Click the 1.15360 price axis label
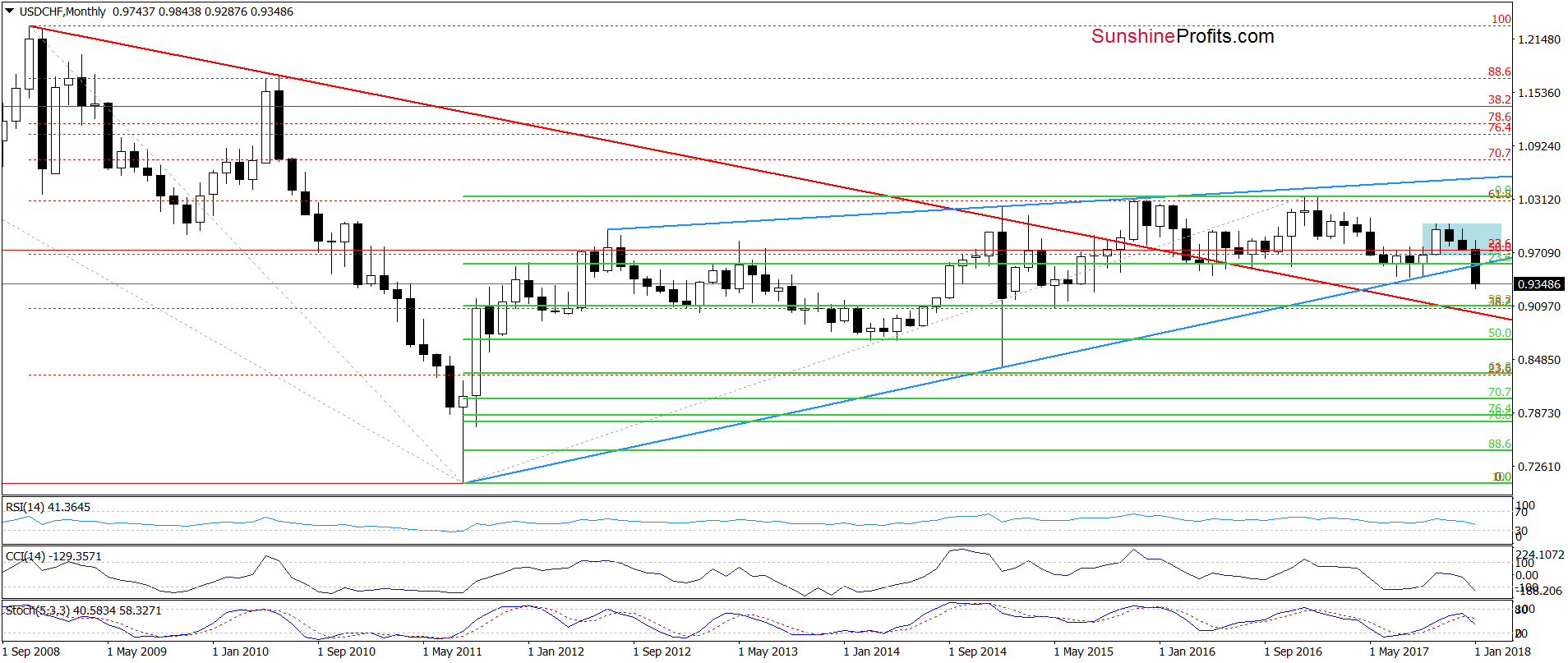 pos(1539,93)
